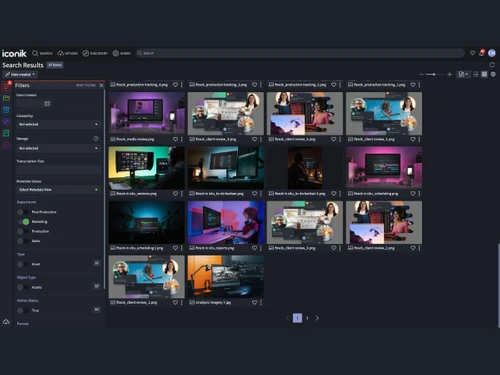The height and width of the screenshot is (375, 500).
Task: Favorite flock_media review.png
Action: 175,139
